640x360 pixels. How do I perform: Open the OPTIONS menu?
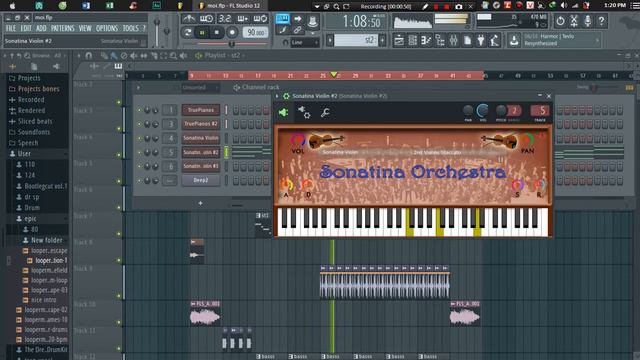click(107, 29)
